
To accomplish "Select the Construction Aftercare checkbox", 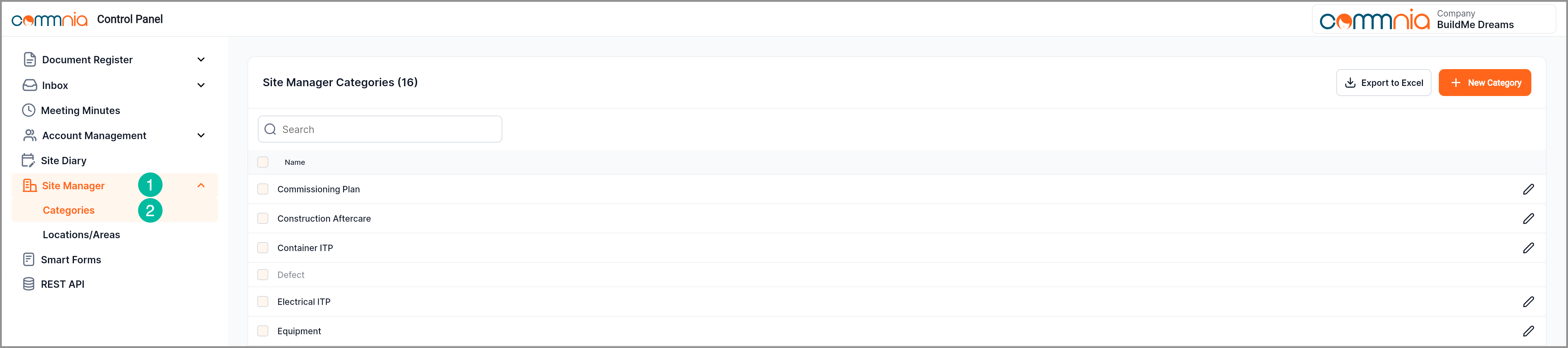I will (x=263, y=218).
